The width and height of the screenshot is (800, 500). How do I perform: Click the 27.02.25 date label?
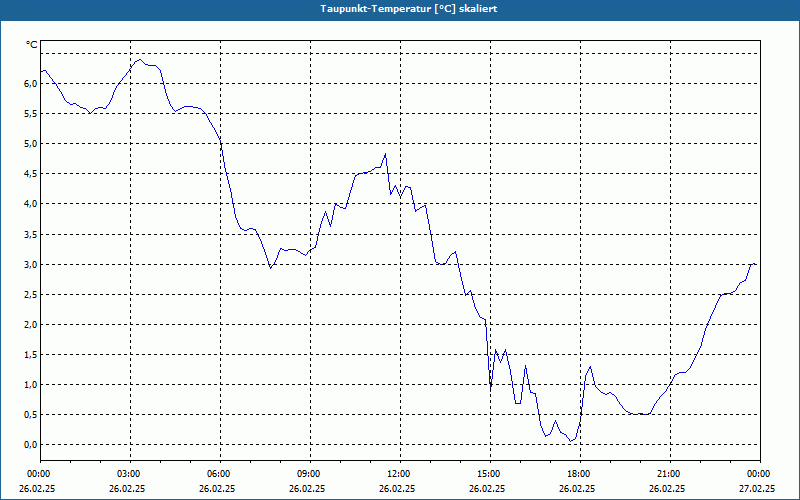pos(757,488)
